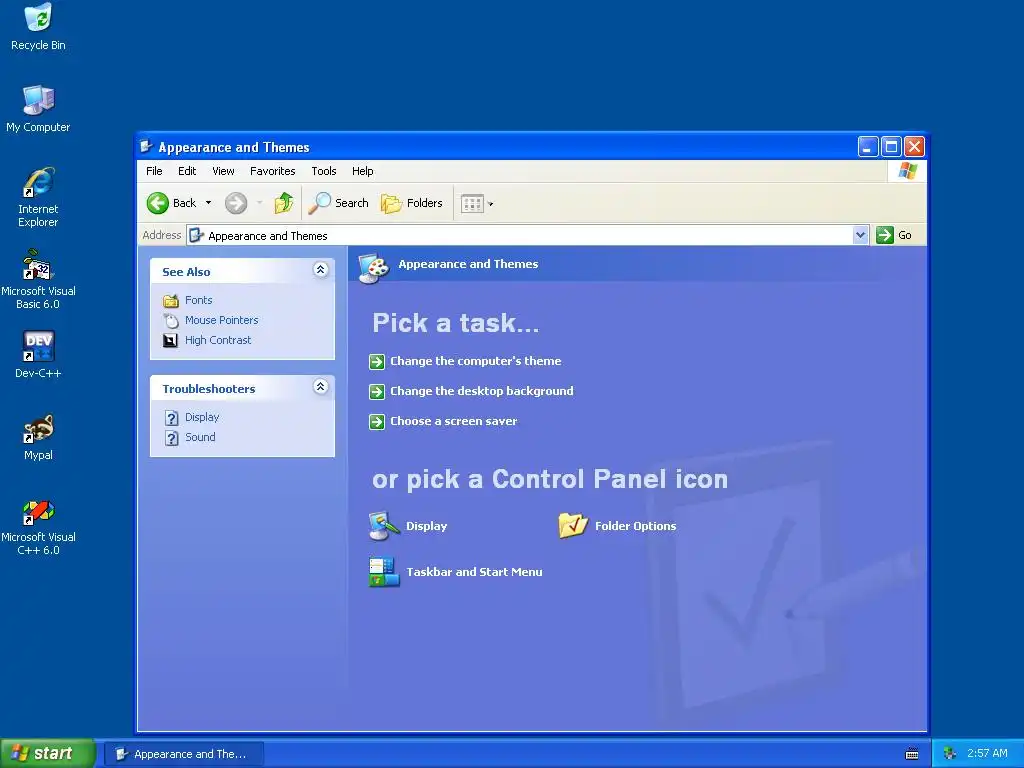Click the High Contrast icon
This screenshot has width=1024, height=768.
coord(170,341)
